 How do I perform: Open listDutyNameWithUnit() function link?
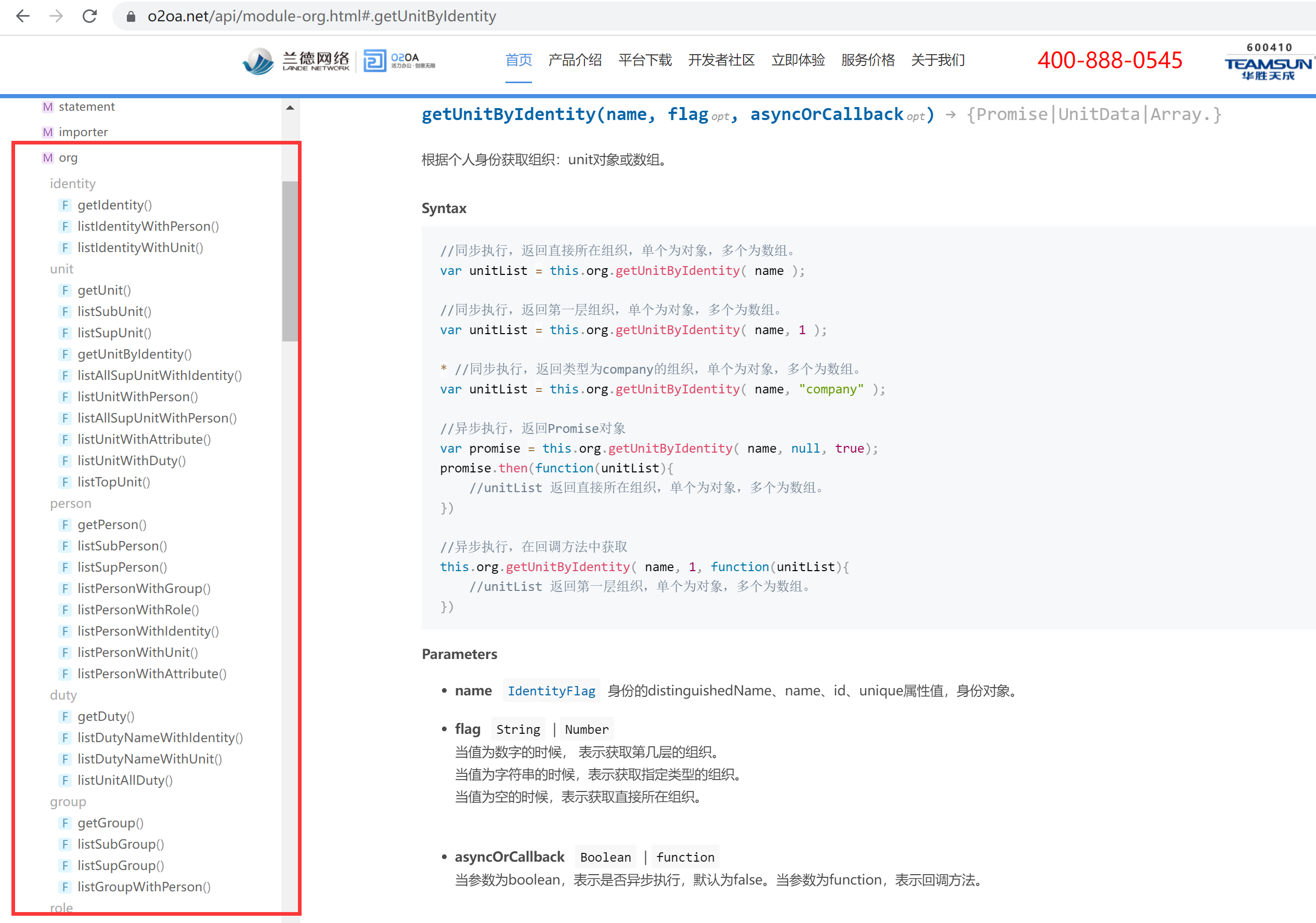(x=150, y=759)
